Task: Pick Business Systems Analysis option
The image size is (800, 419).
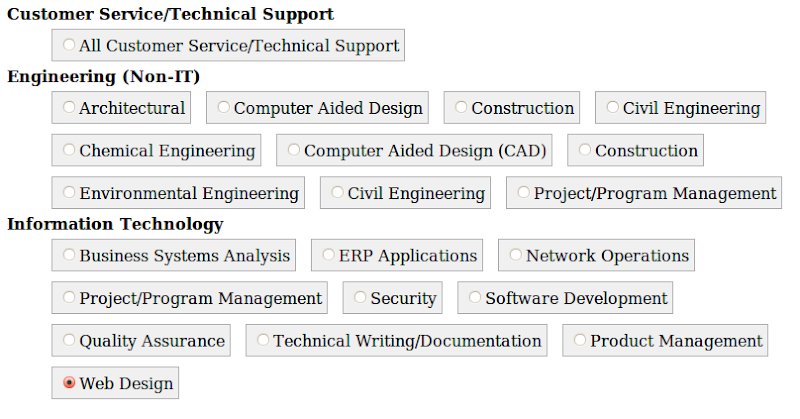Action: (69, 256)
